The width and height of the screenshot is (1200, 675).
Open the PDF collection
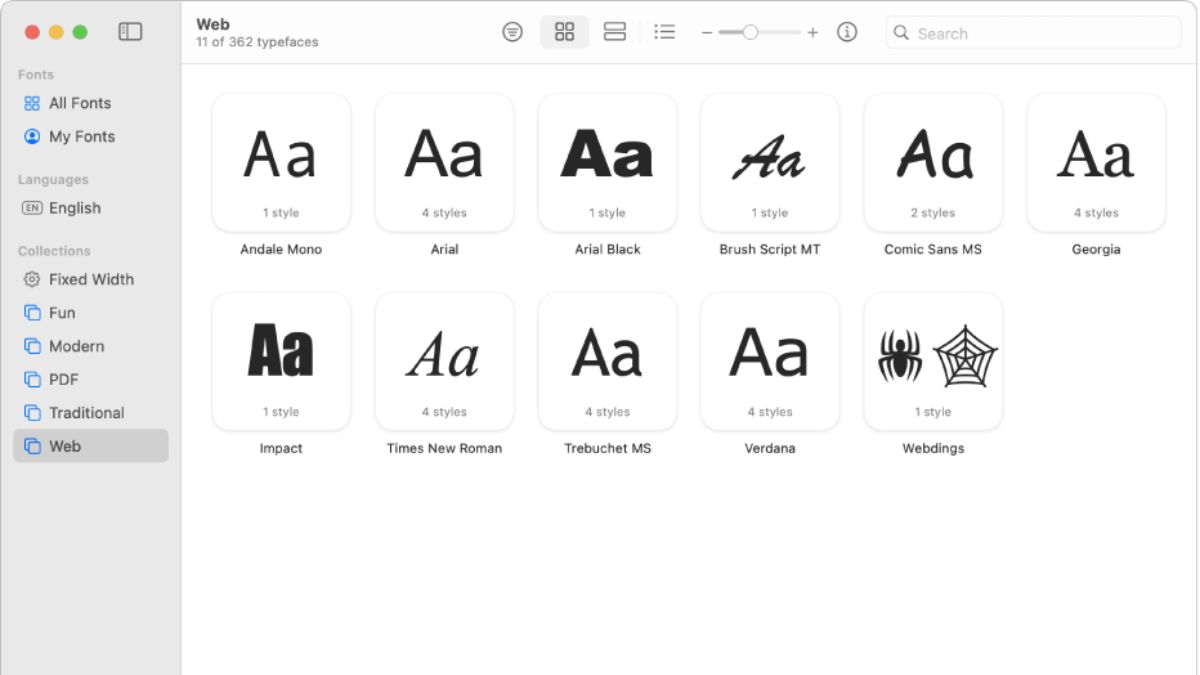pyautogui.click(x=90, y=379)
